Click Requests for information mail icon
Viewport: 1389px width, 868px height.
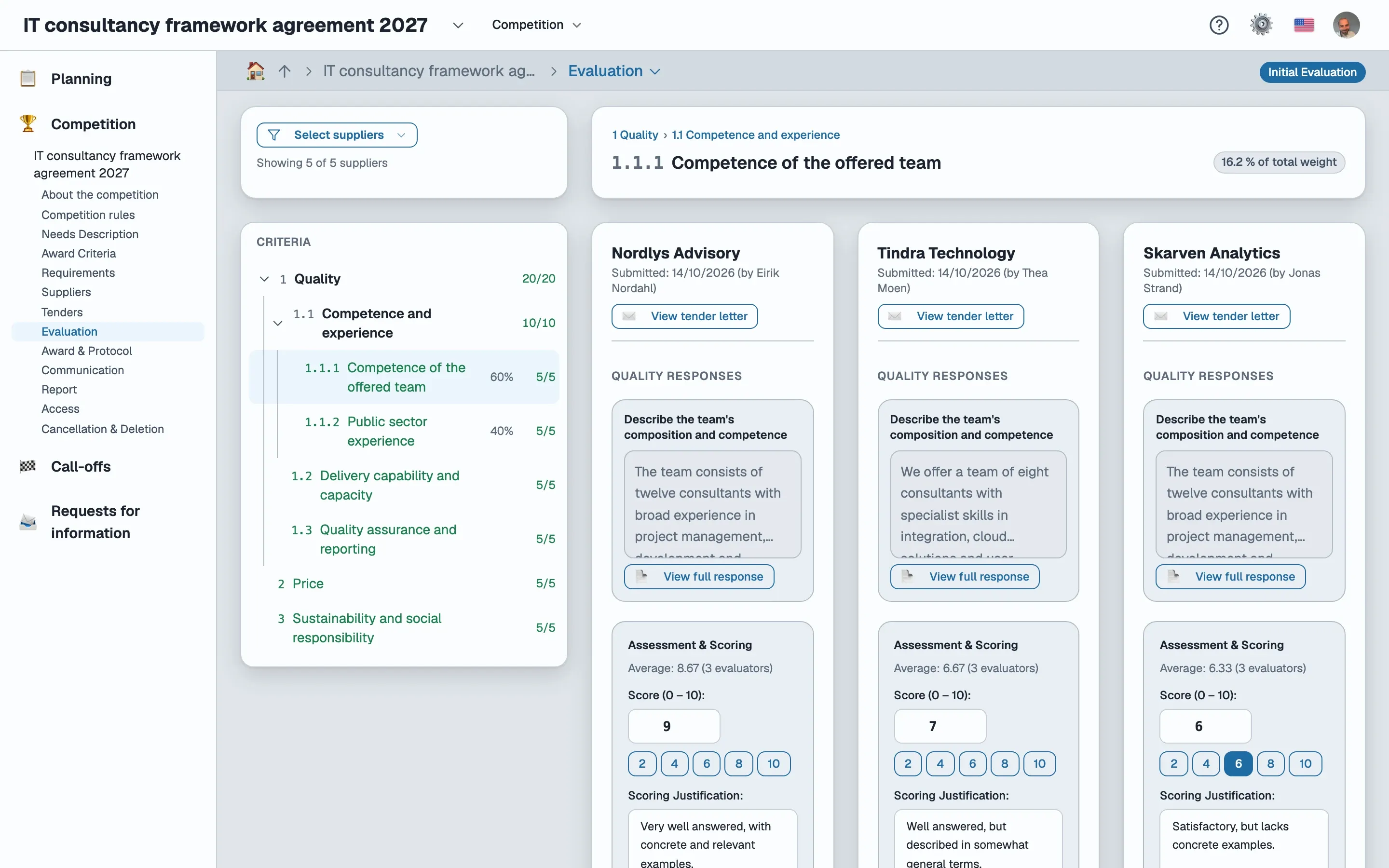click(x=27, y=521)
